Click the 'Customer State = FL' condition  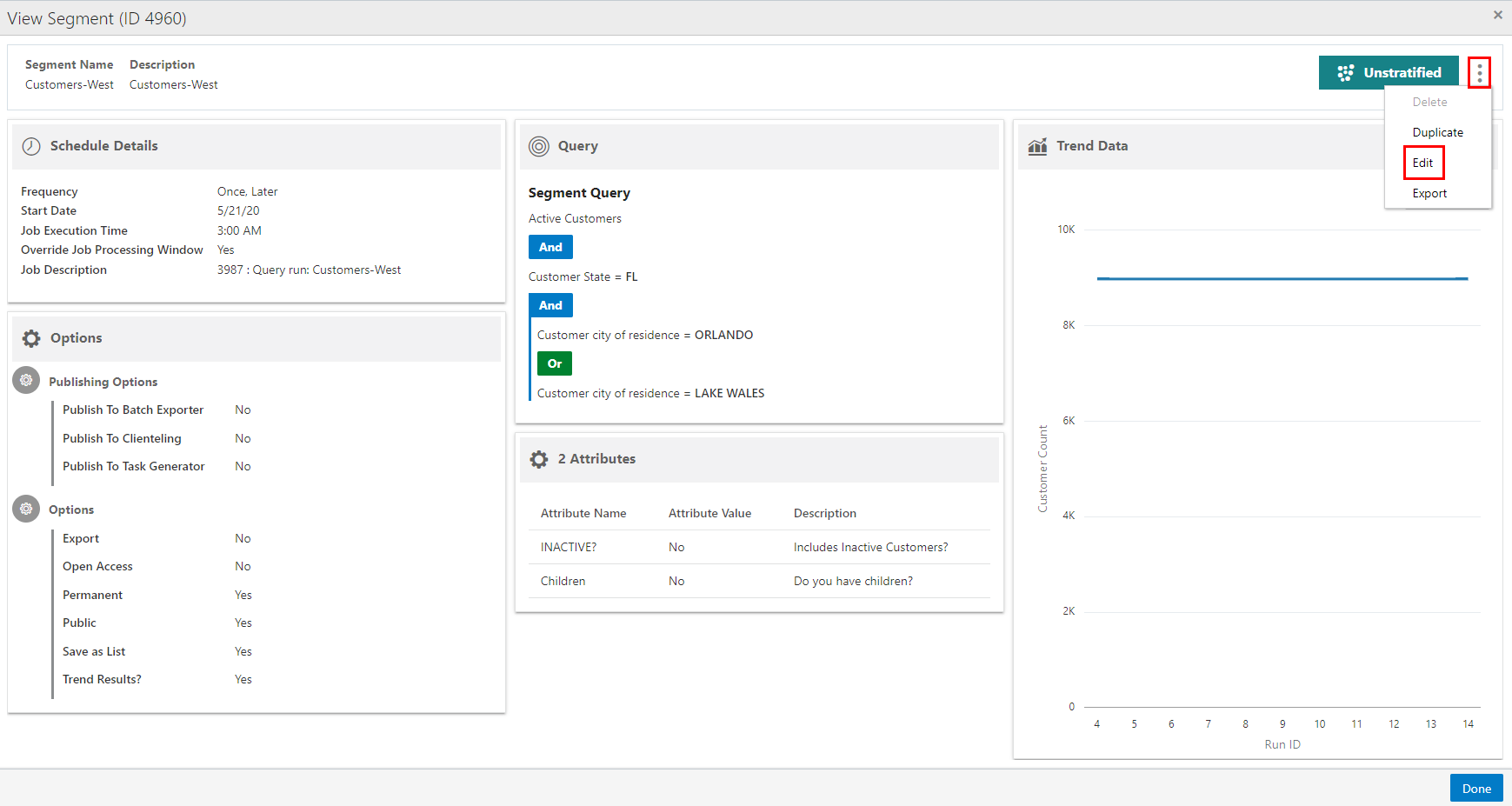583,276
